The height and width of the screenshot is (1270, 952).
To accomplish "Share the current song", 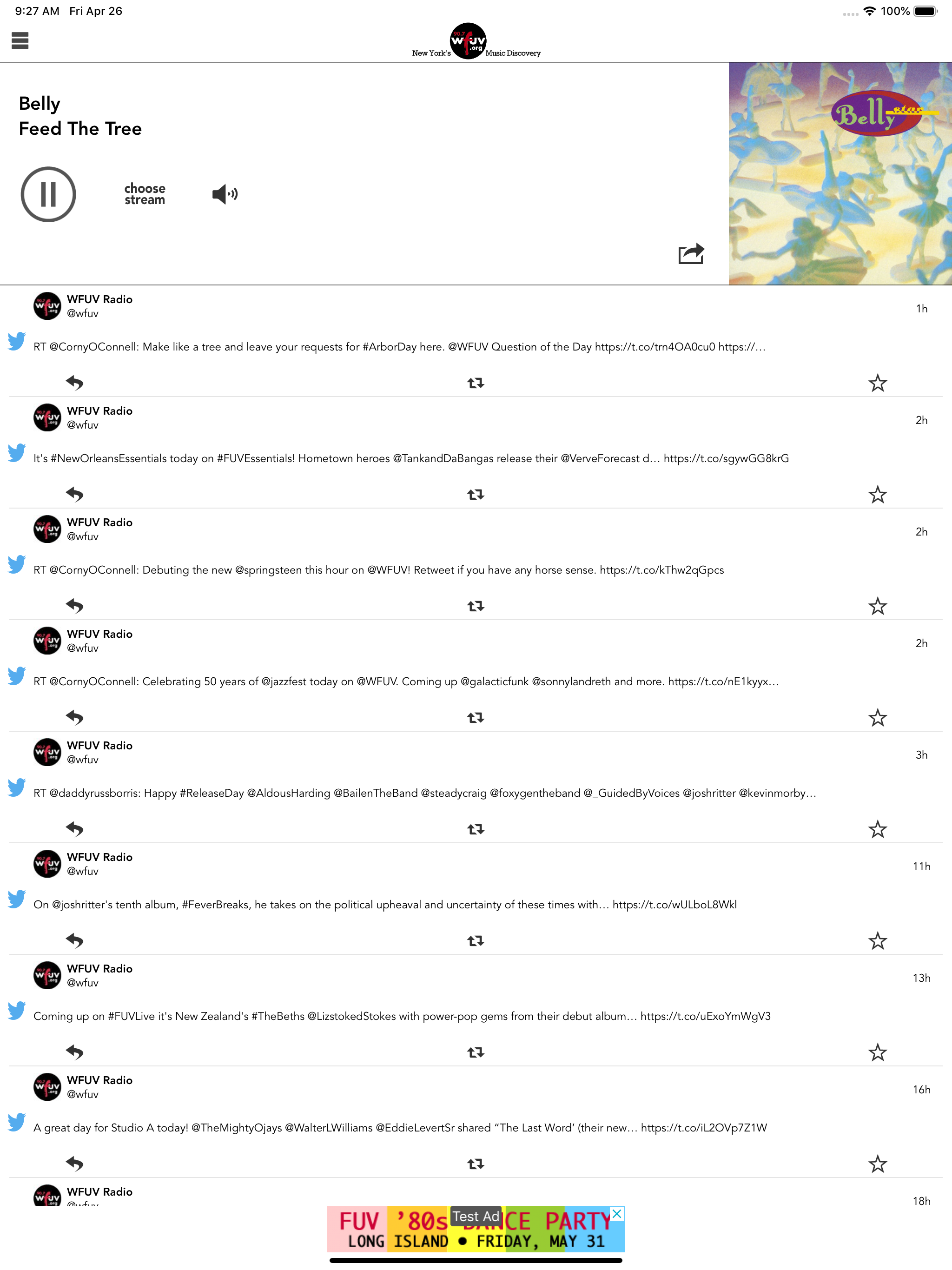I will pos(691,254).
